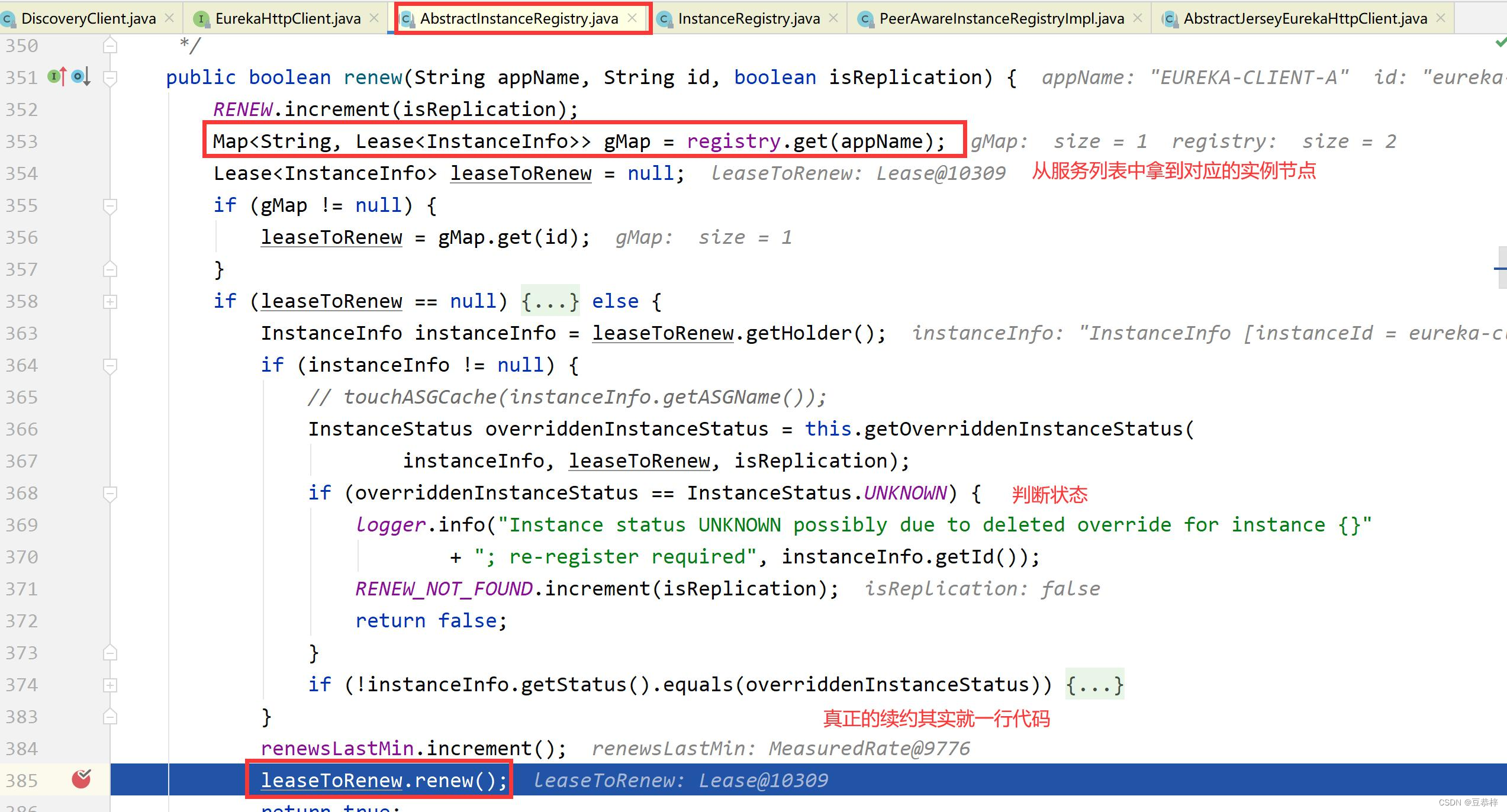Close the AbstractInstanceRegistry.java tab
1507x812 pixels.
click(632, 18)
